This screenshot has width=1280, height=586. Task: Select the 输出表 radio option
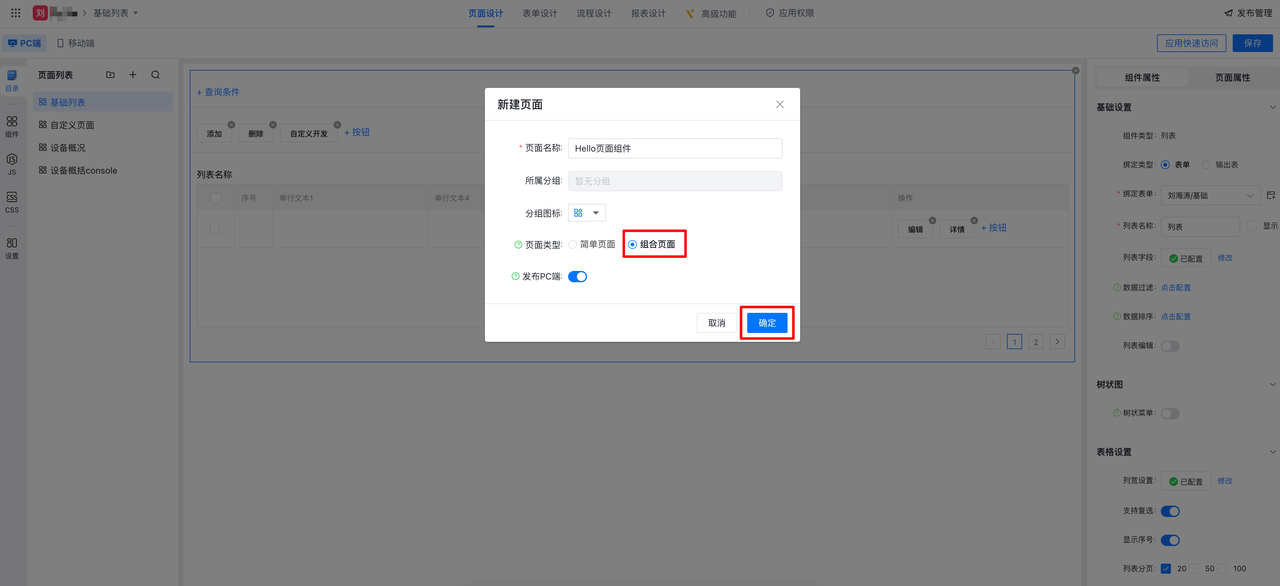coord(1205,165)
